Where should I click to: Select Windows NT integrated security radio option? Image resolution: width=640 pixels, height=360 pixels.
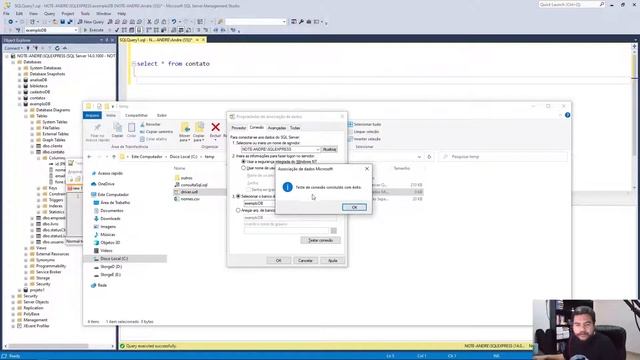pyautogui.click(x=243, y=162)
